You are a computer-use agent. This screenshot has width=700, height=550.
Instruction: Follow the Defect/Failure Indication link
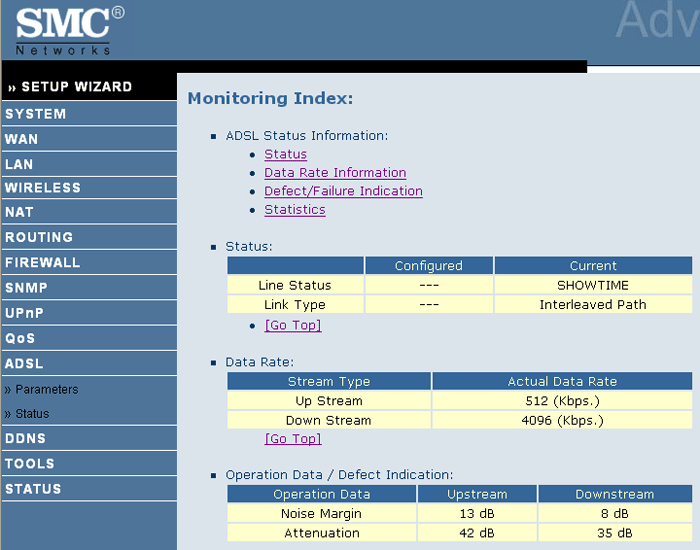(x=343, y=191)
